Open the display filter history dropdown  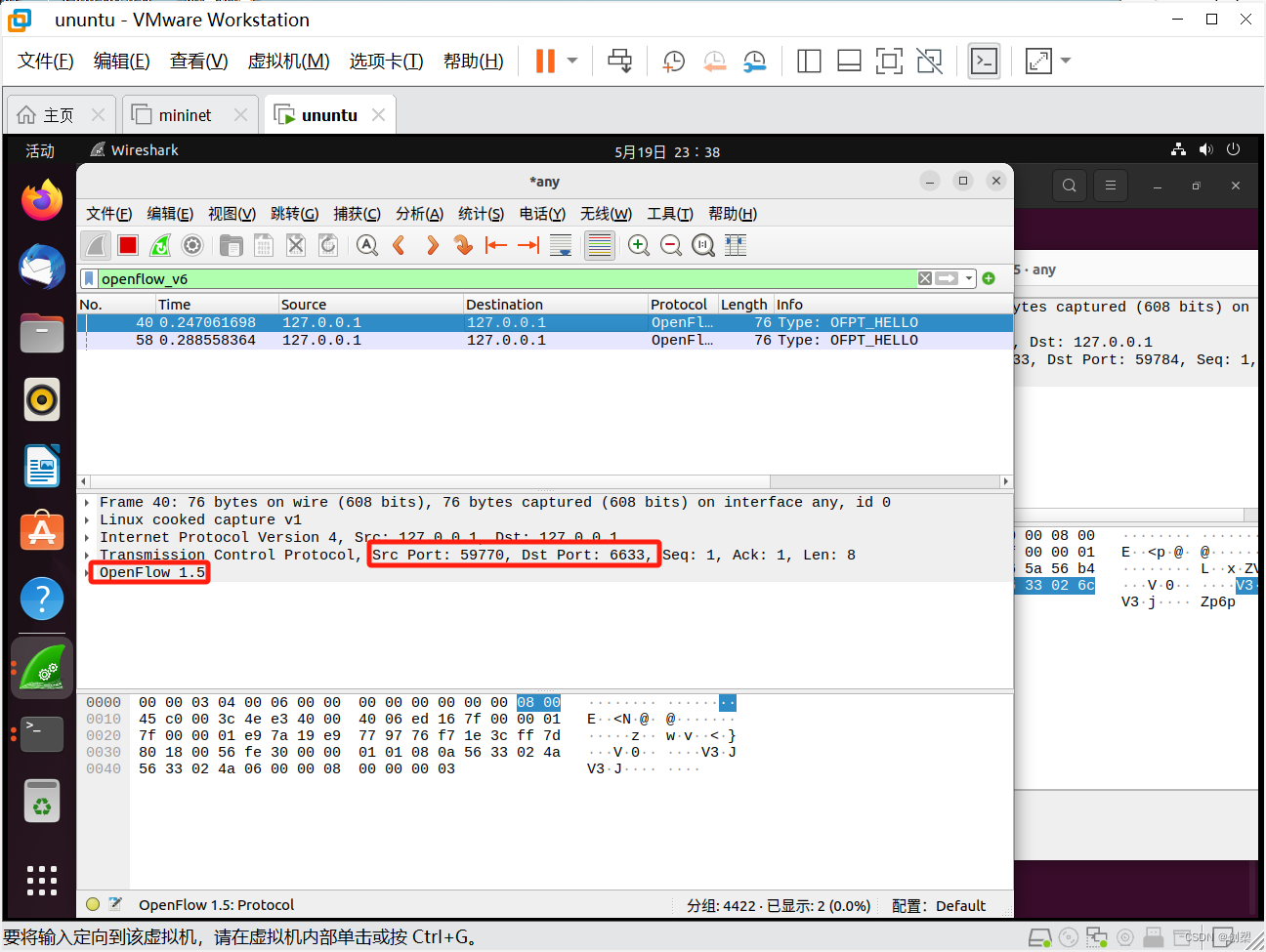[968, 278]
